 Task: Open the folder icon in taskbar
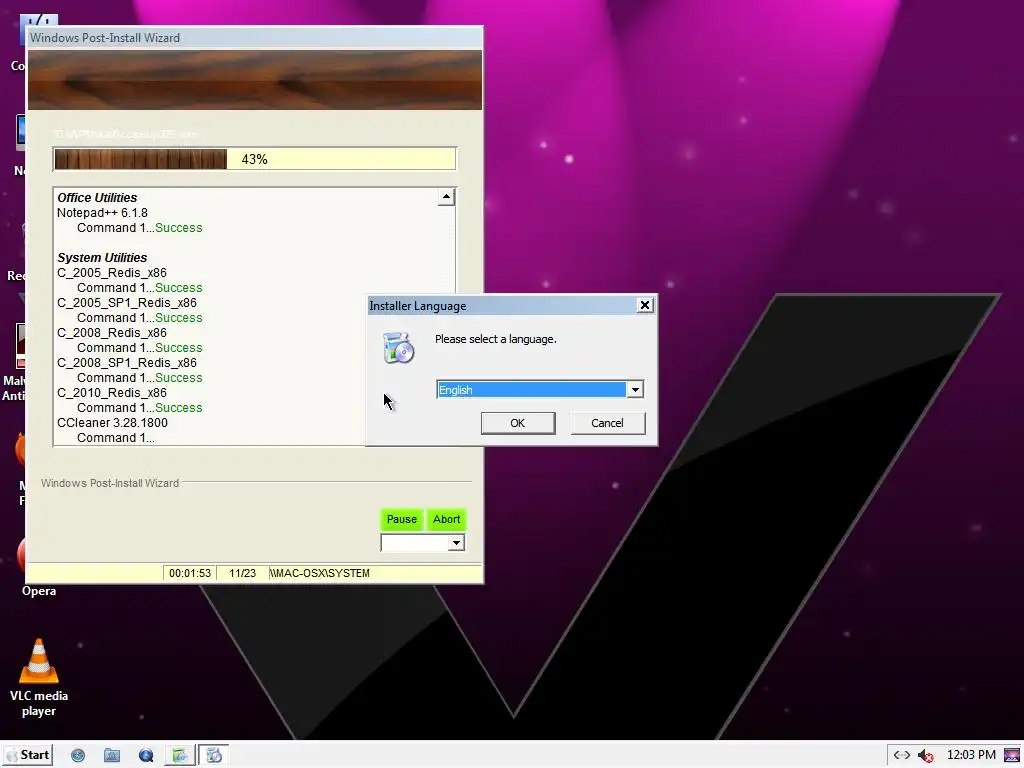tap(112, 756)
